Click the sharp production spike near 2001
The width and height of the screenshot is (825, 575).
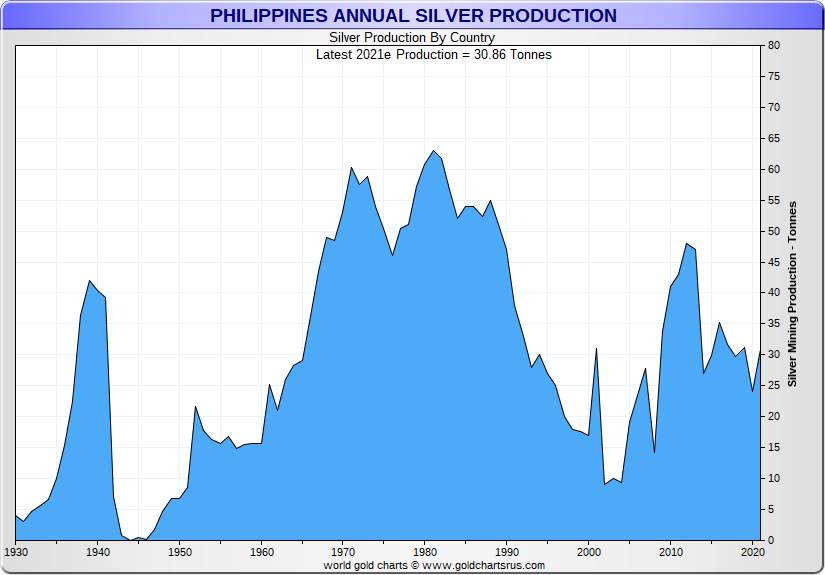(x=597, y=349)
